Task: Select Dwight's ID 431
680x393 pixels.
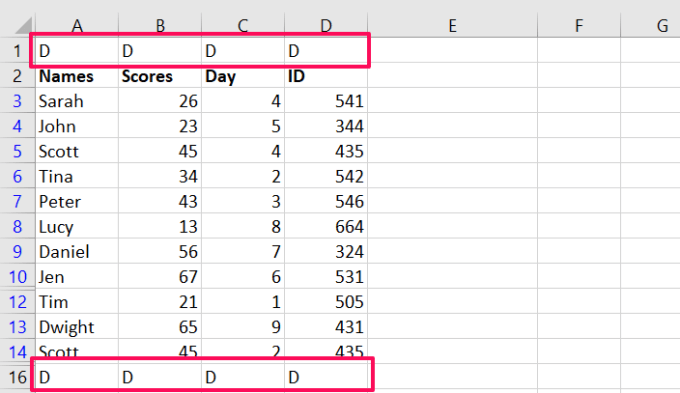Action: click(x=326, y=327)
